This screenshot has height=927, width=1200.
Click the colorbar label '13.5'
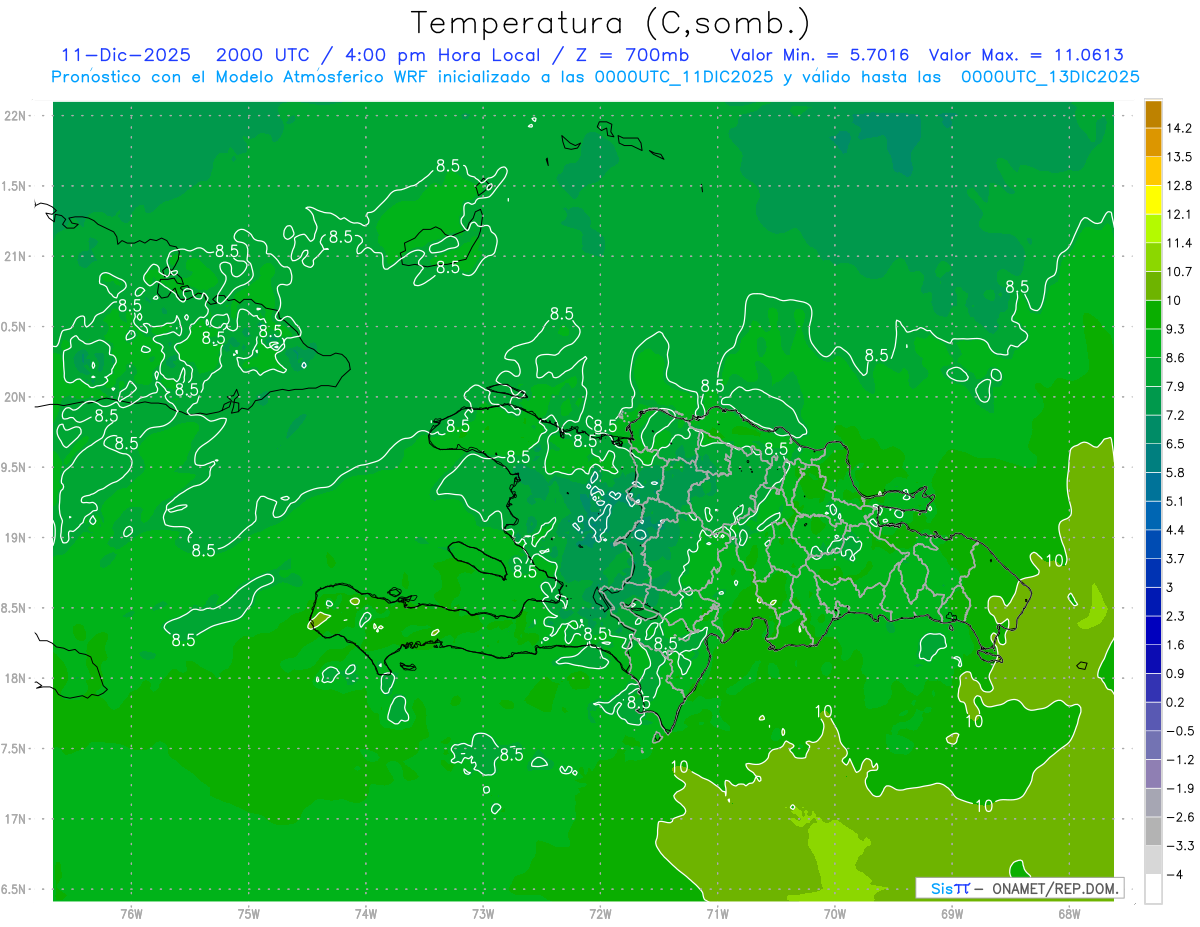click(1179, 157)
